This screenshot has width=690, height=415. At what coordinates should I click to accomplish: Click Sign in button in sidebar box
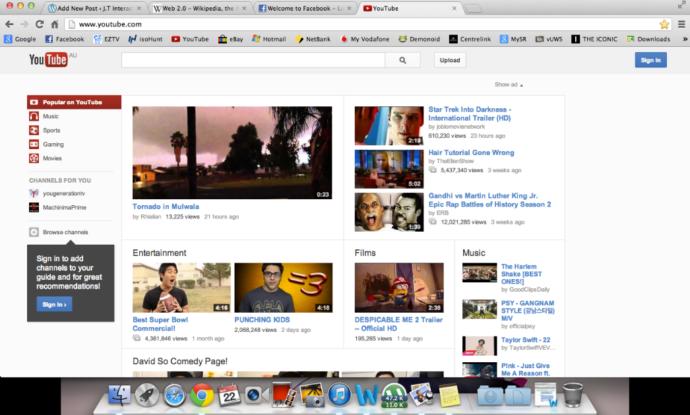pyautogui.click(x=54, y=305)
